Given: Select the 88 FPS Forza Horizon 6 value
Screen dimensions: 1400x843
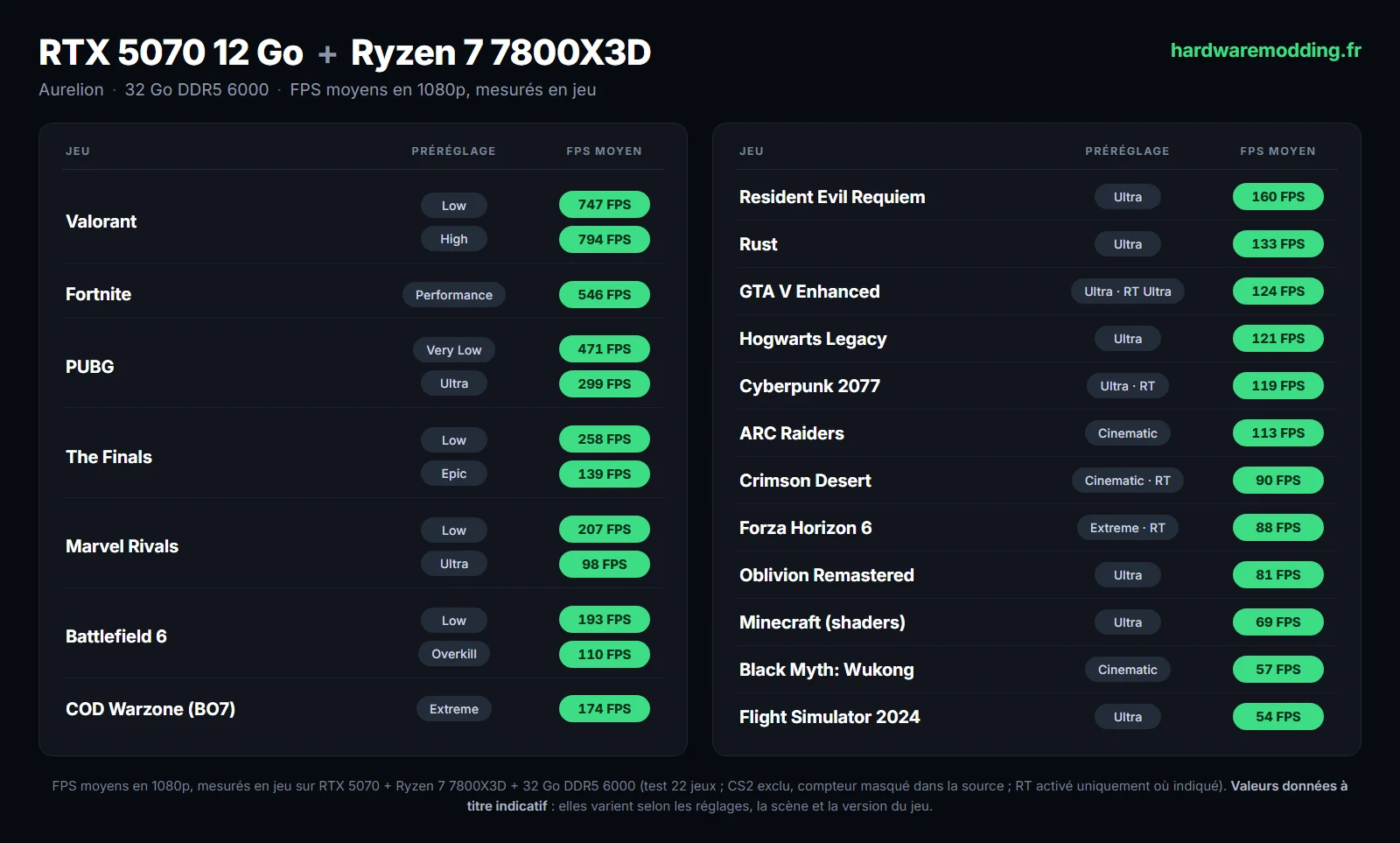Looking at the screenshot, I should click(1278, 528).
